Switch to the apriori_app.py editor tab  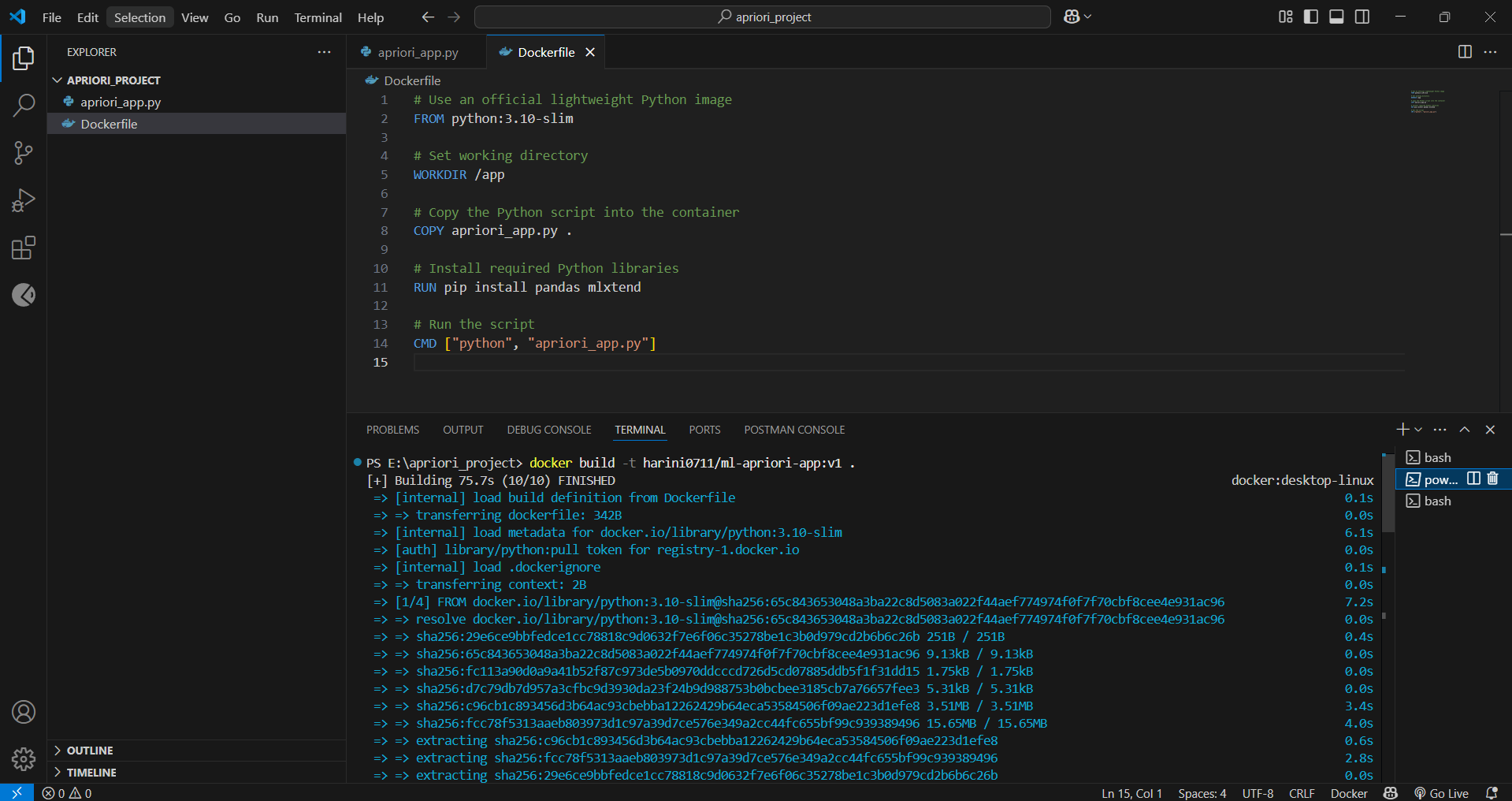[417, 52]
